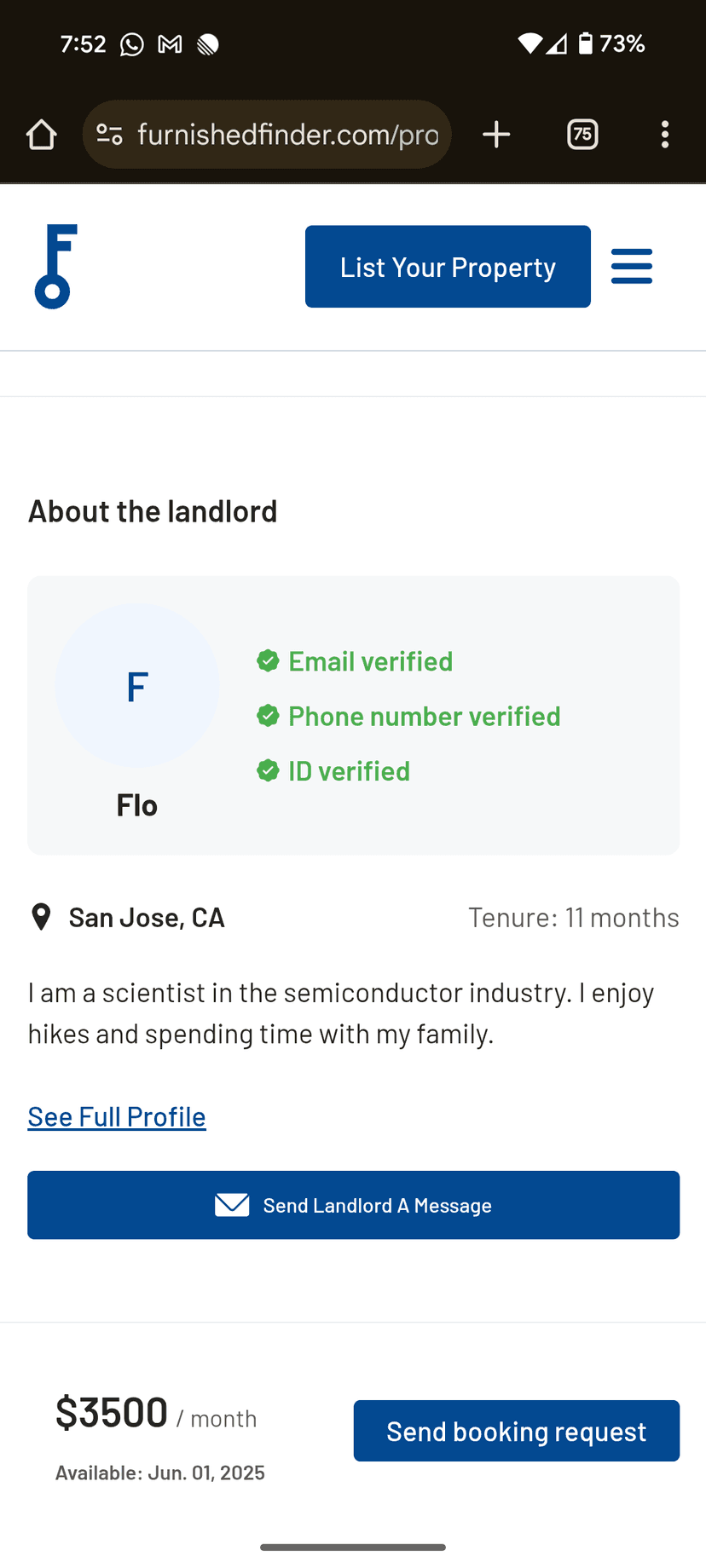Tap the Gmail notification icon in status bar
The height and width of the screenshot is (1568, 706).
coord(171,44)
